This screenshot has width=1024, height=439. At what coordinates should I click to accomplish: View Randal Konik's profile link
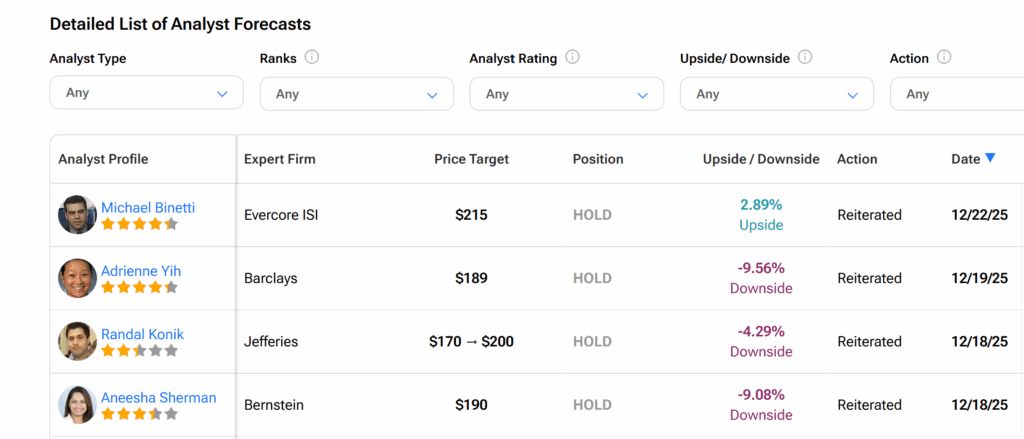point(142,334)
